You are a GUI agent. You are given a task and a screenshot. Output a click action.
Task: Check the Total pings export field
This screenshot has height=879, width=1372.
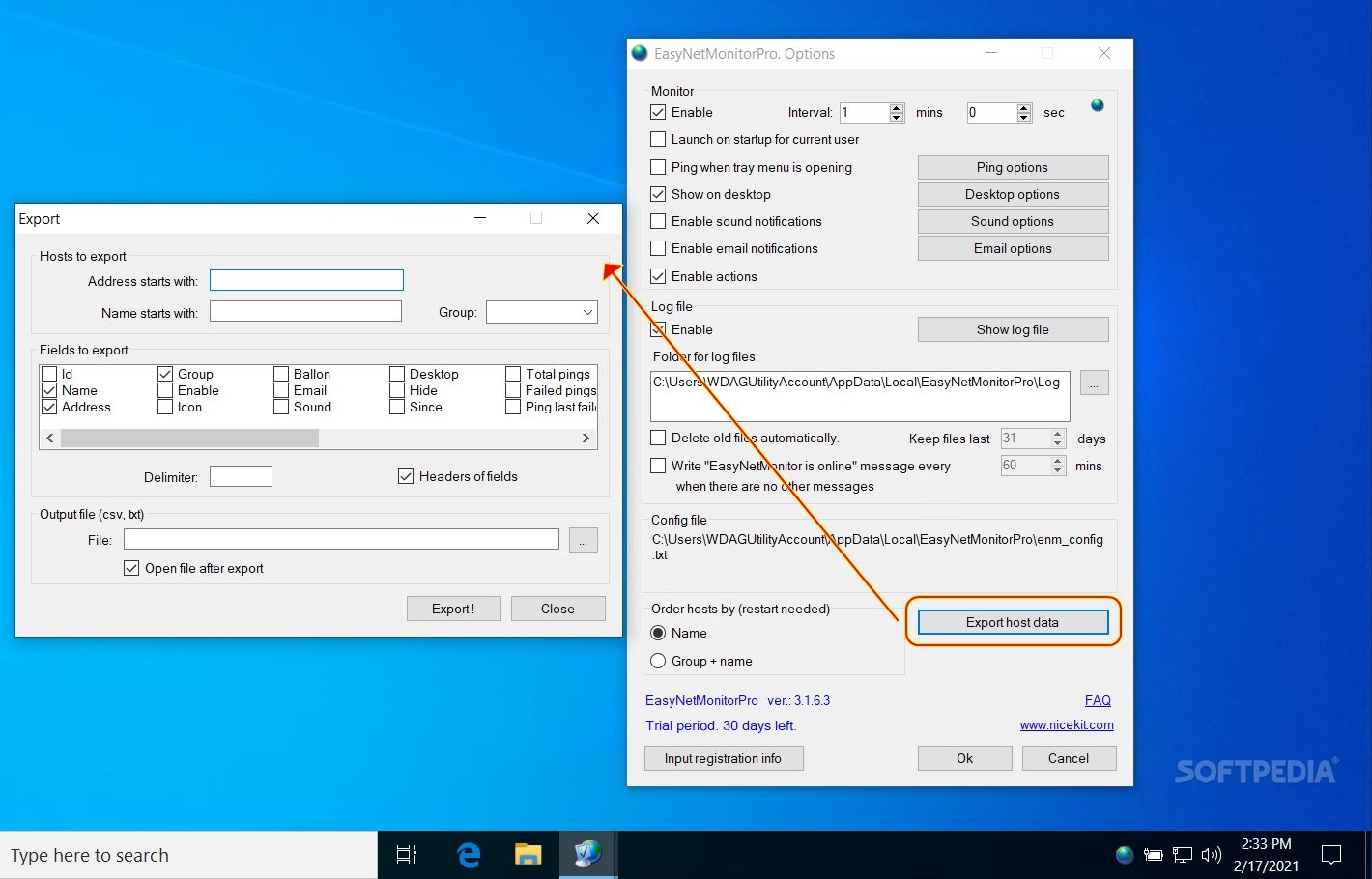(x=513, y=374)
